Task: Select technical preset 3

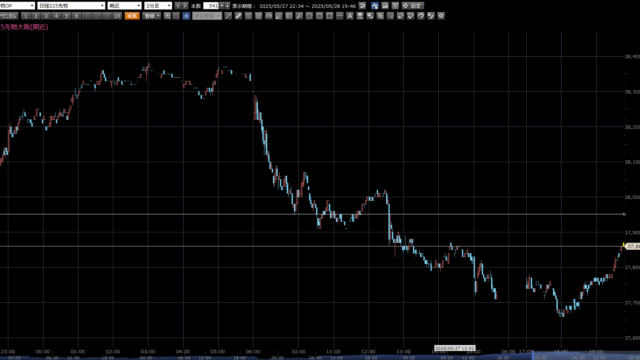Action: [46, 16]
